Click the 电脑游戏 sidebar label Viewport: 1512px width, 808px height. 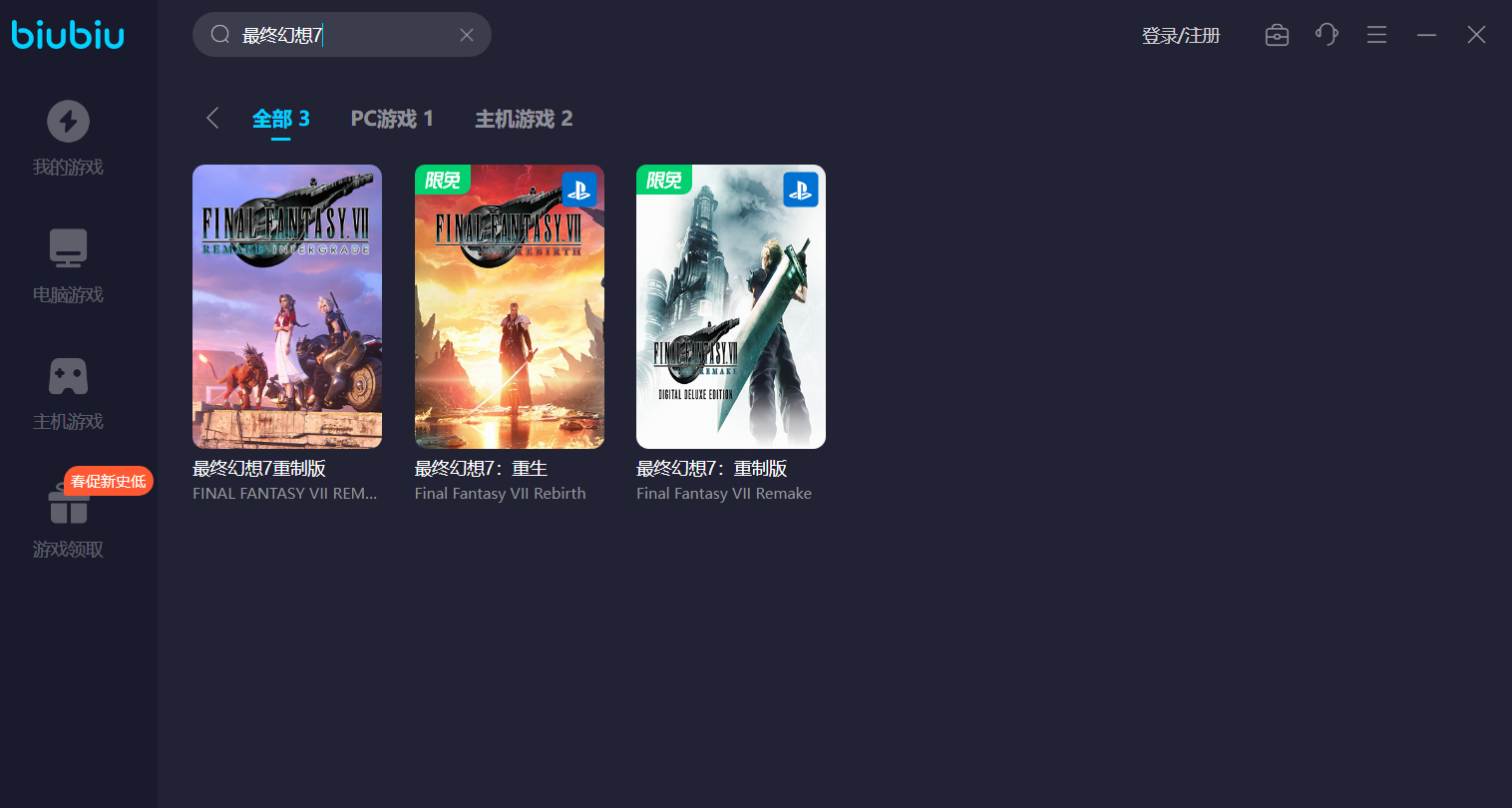pyautogui.click(x=68, y=294)
